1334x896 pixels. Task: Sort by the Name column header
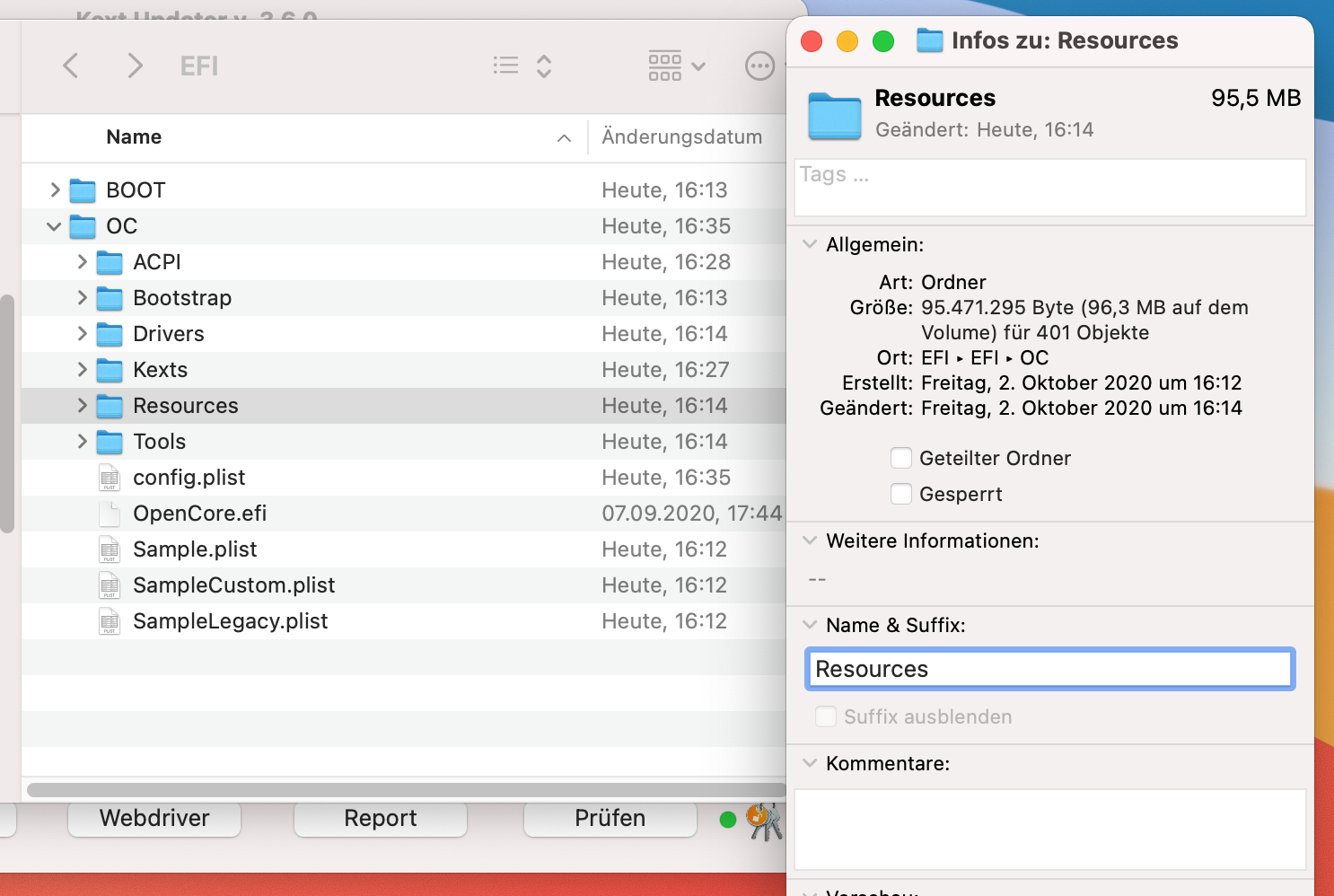coord(135,137)
